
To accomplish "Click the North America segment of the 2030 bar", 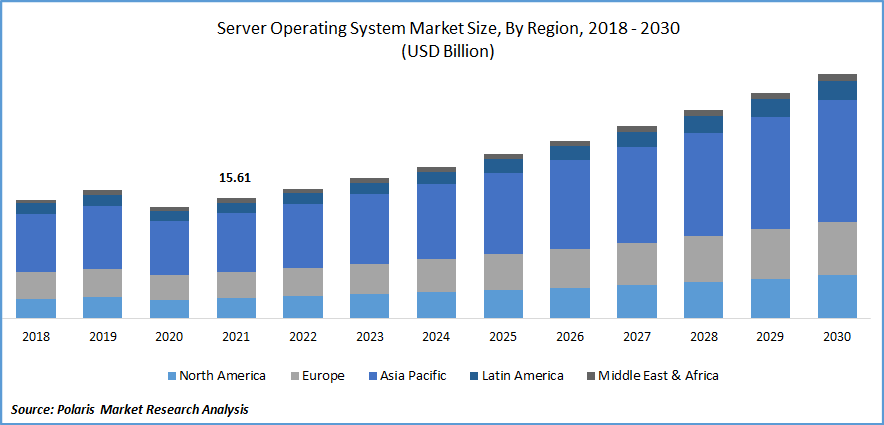I will click(x=837, y=296).
